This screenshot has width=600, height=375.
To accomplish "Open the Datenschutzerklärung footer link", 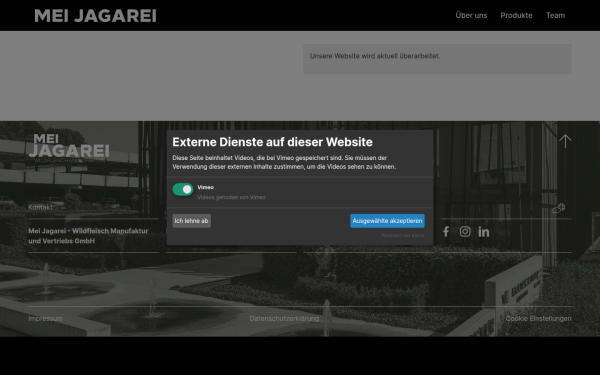I will (284, 318).
